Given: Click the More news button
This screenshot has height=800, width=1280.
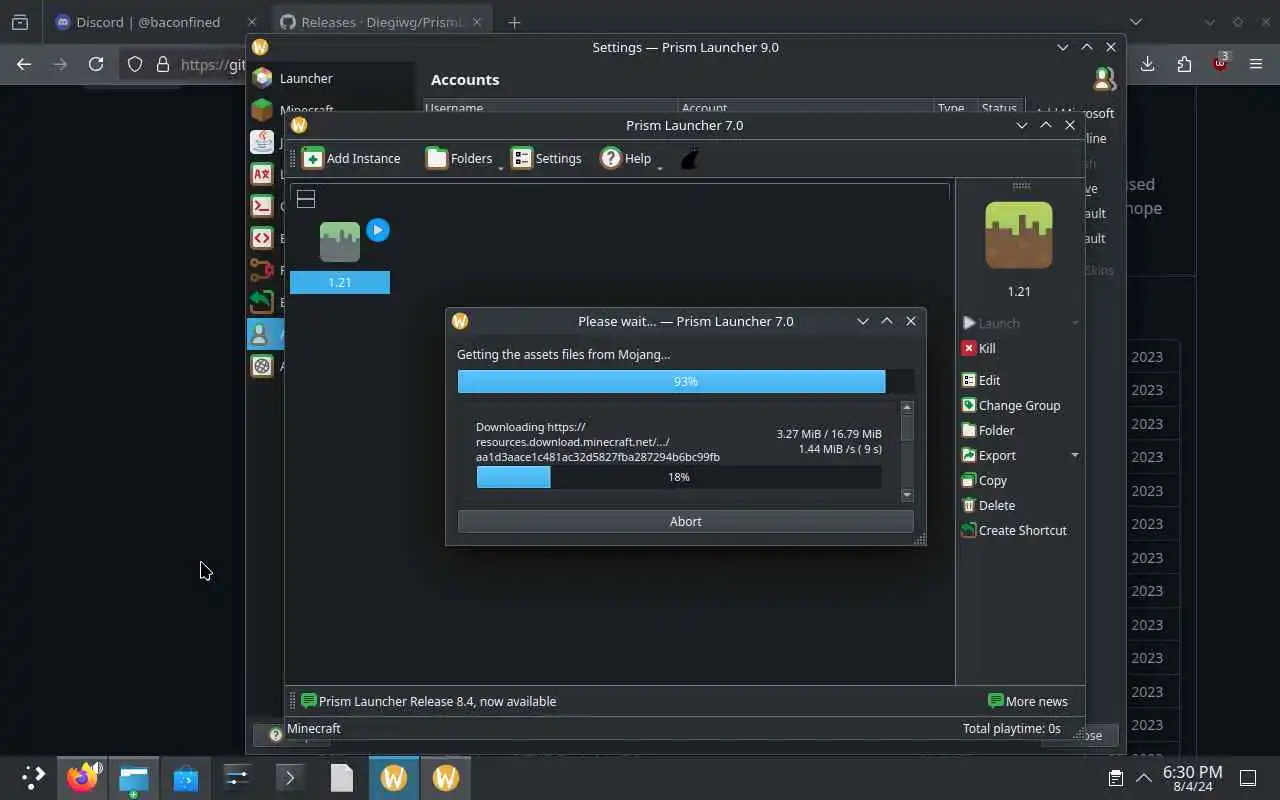Looking at the screenshot, I should click(1028, 701).
